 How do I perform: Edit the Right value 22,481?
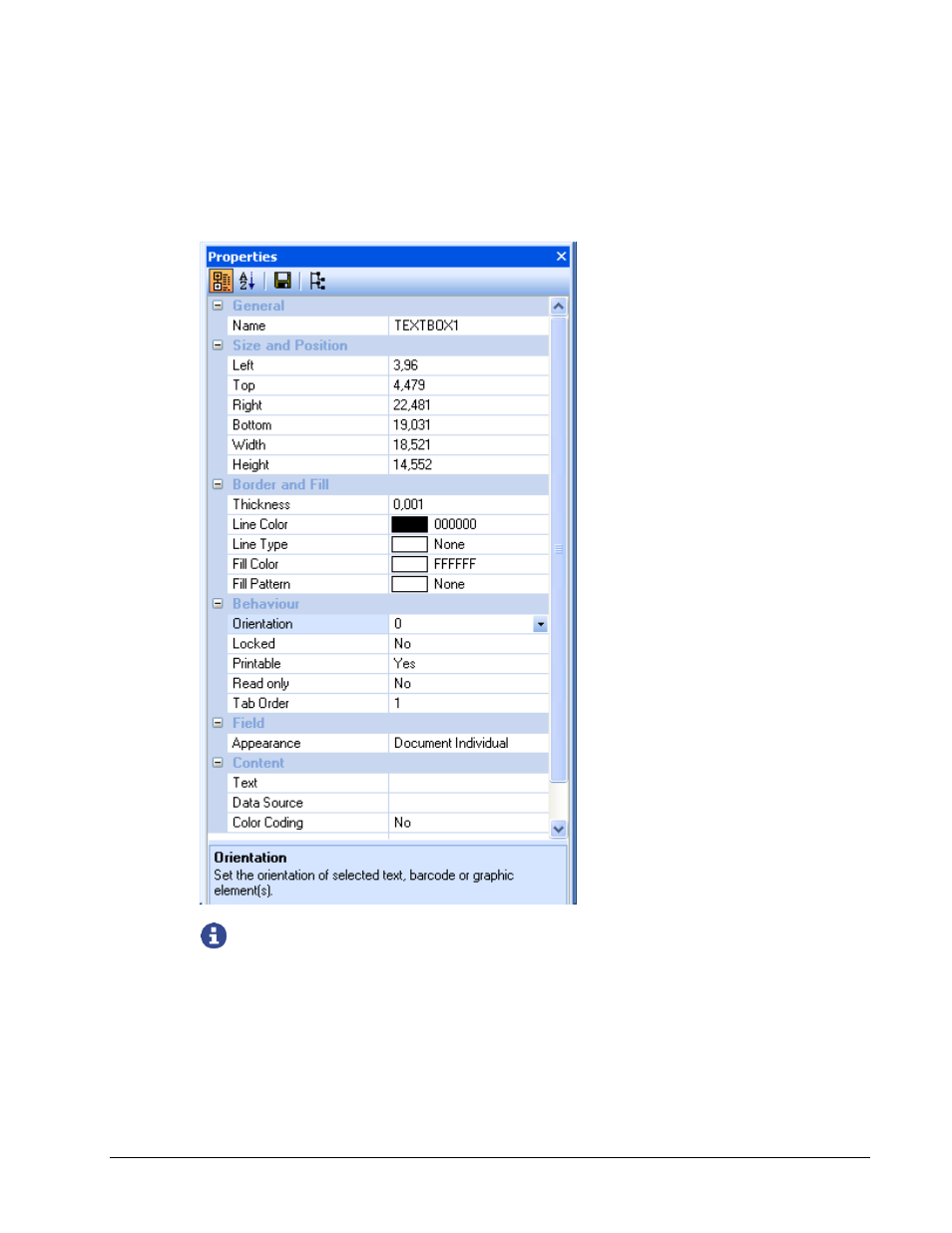coord(469,405)
